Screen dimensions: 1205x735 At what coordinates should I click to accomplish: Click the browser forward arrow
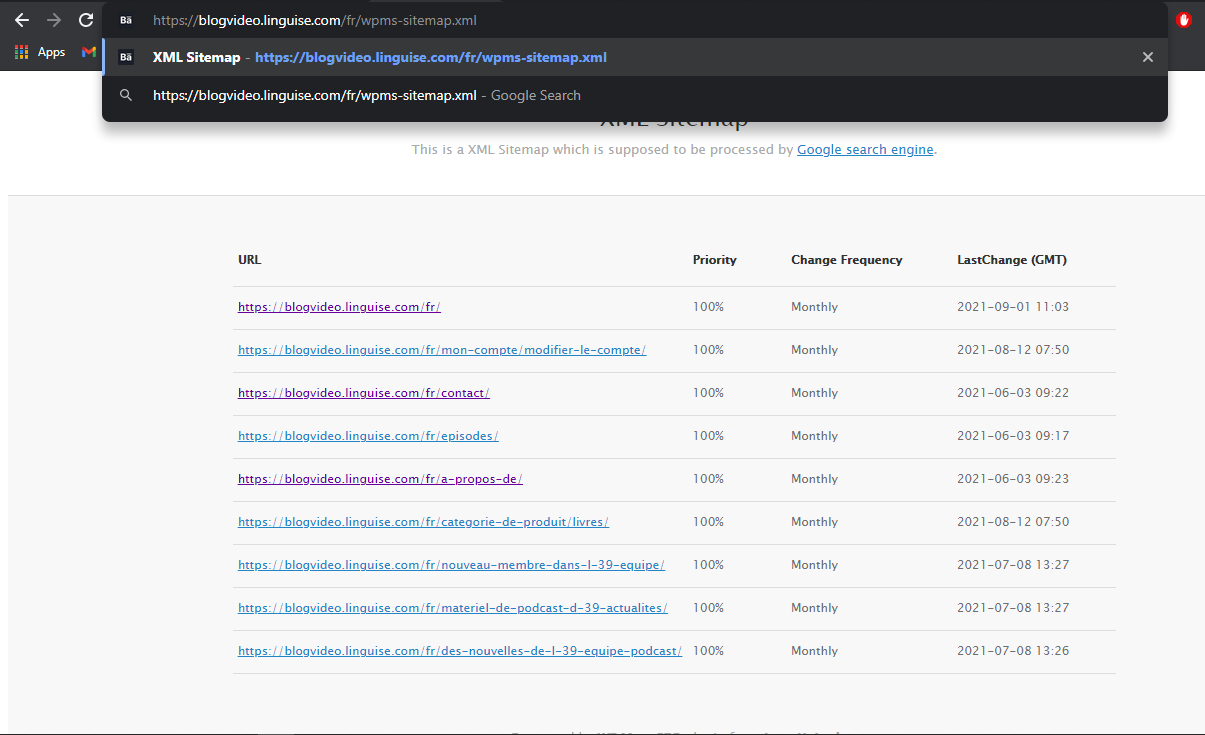[54, 20]
